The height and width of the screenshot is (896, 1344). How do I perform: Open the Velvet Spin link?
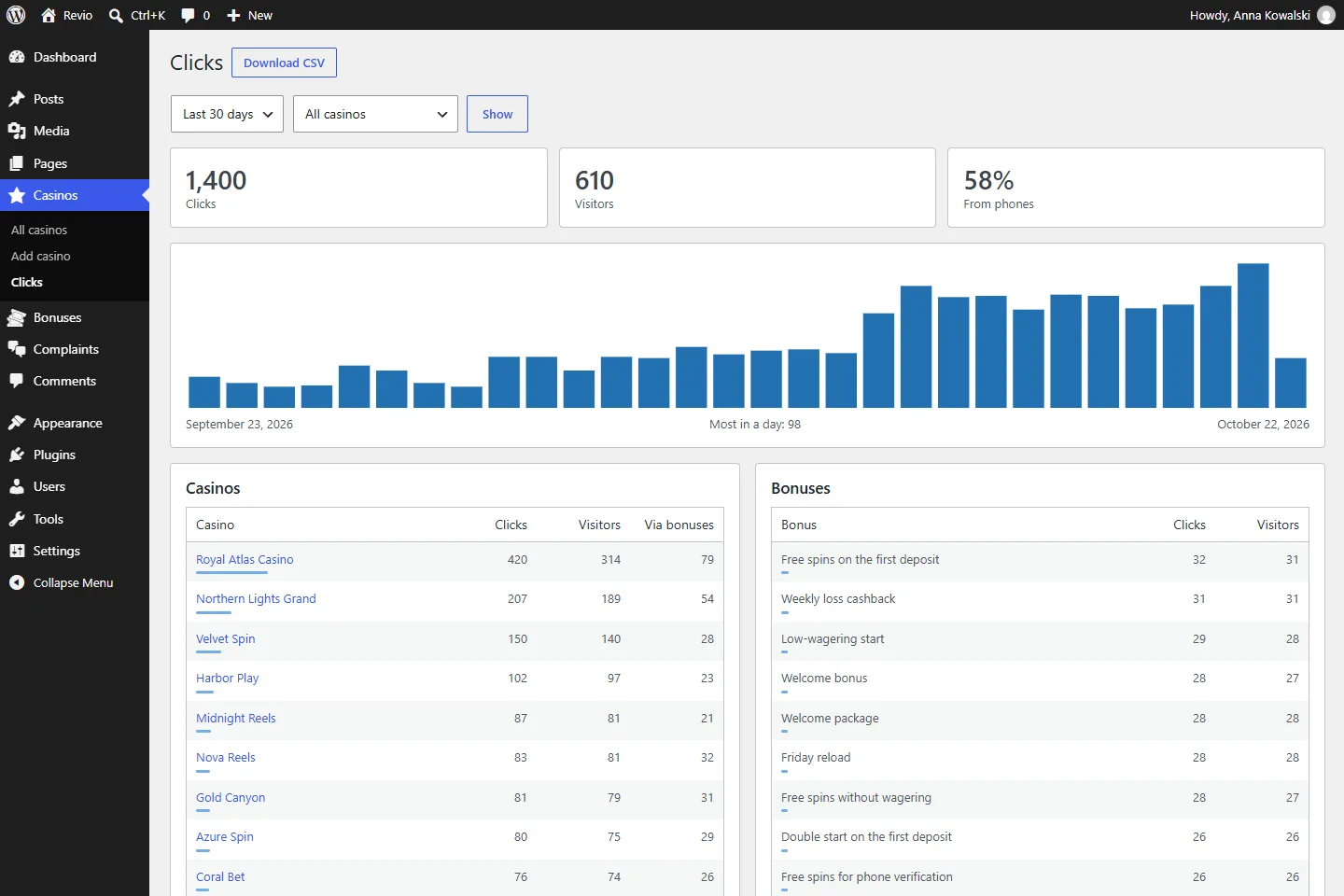225,638
